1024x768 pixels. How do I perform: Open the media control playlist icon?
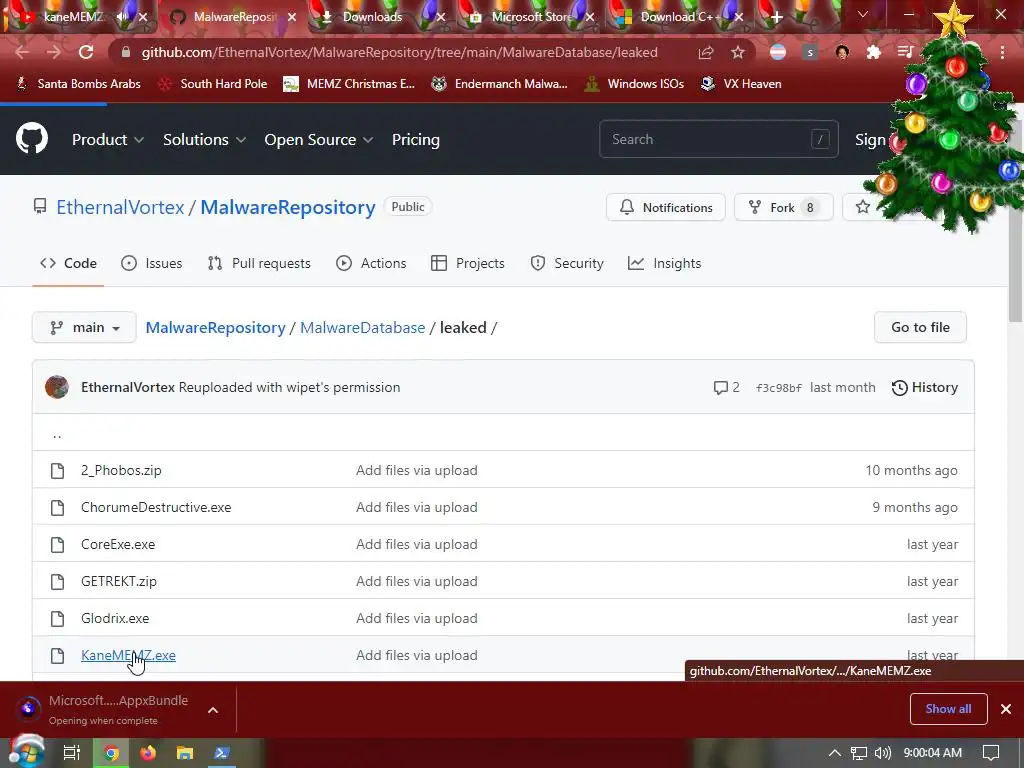[x=905, y=52]
